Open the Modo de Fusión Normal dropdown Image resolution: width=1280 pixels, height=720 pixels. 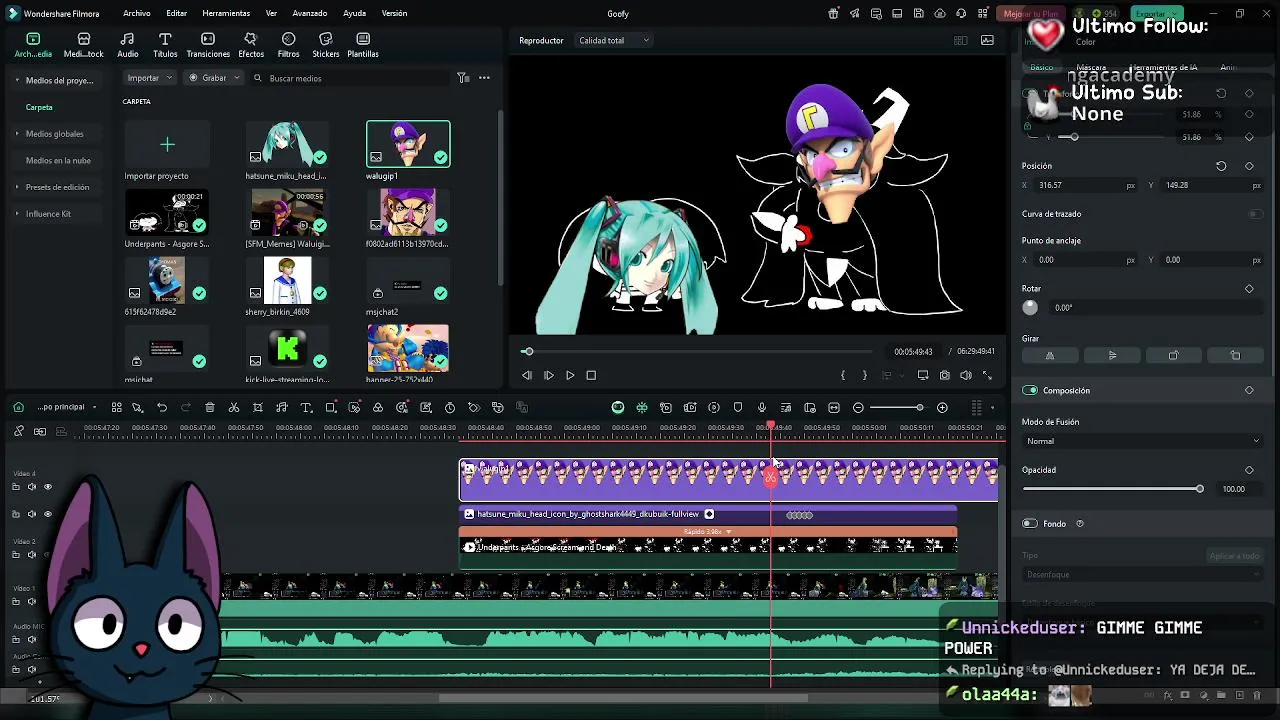point(1142,441)
